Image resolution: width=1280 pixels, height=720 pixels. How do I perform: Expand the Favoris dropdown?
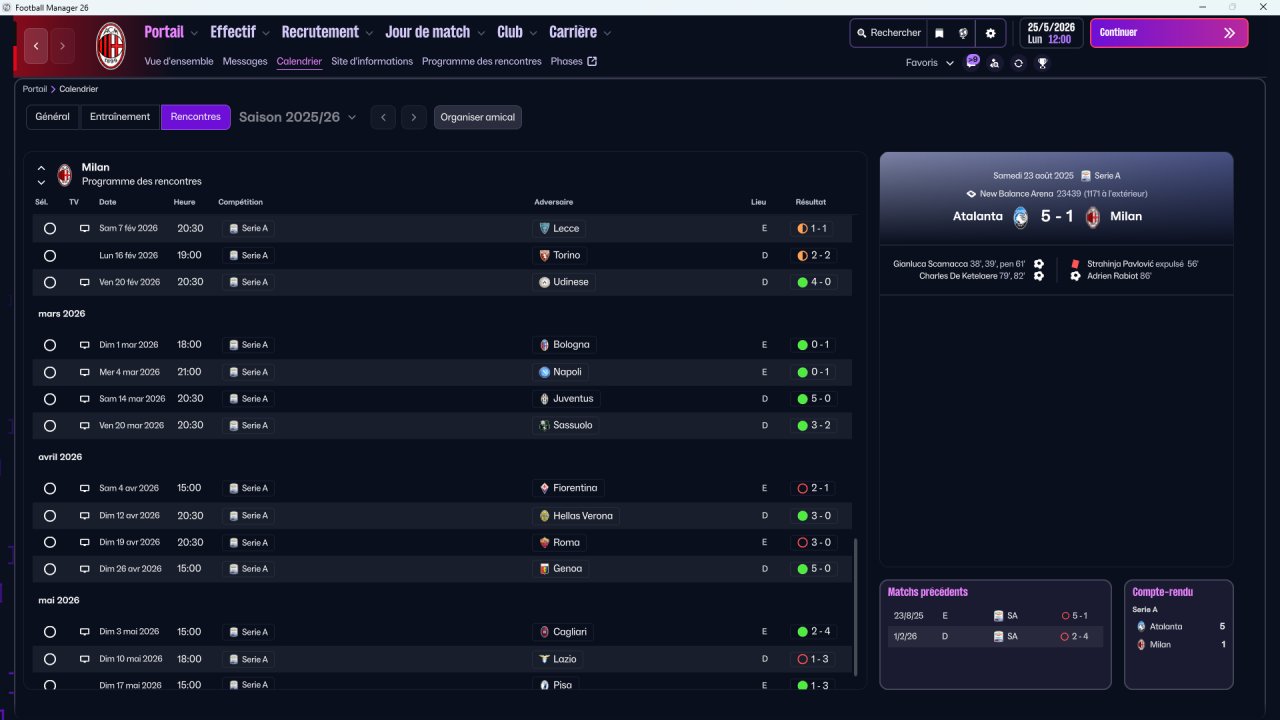point(930,63)
